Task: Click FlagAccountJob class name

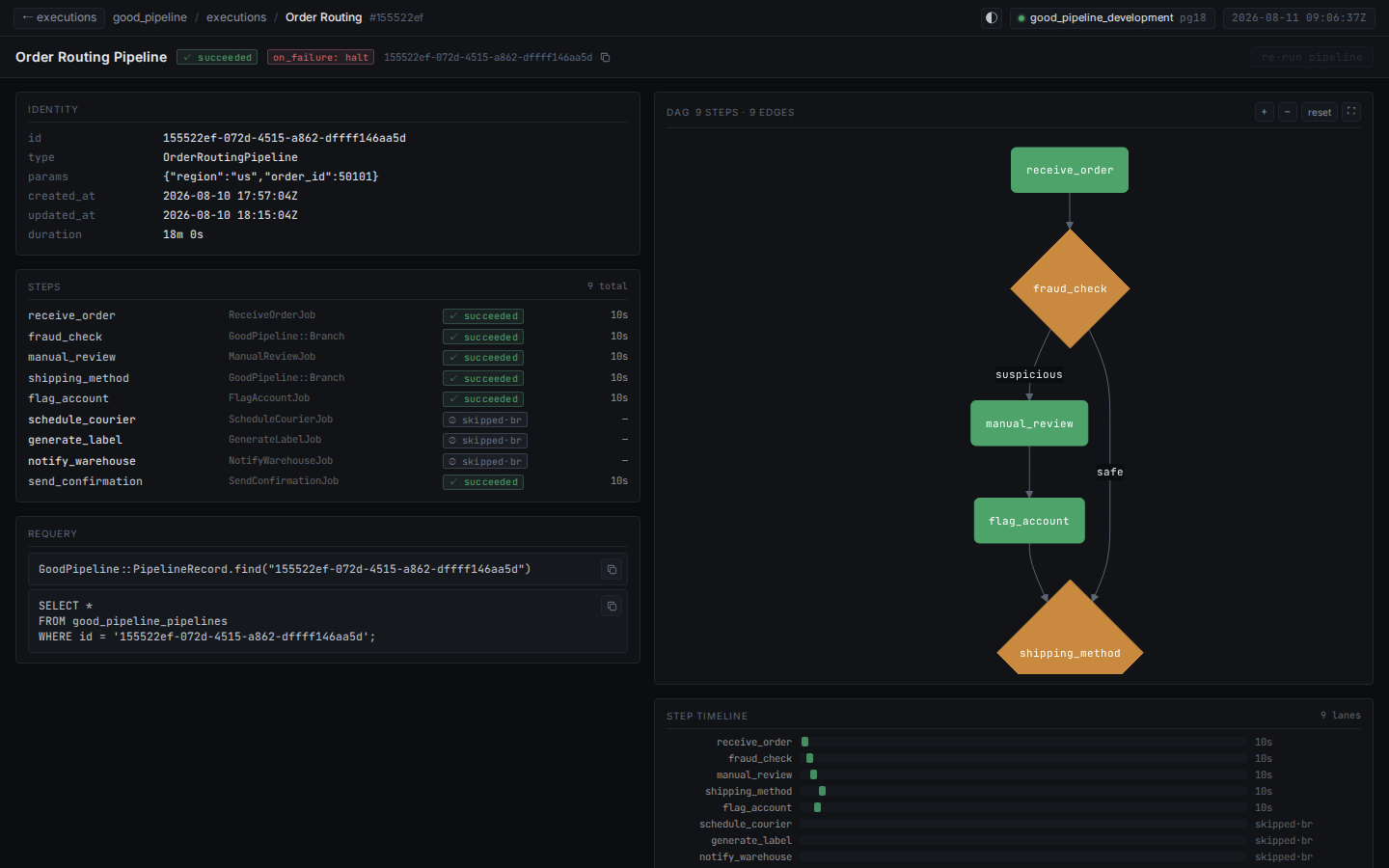Action: pos(269,398)
